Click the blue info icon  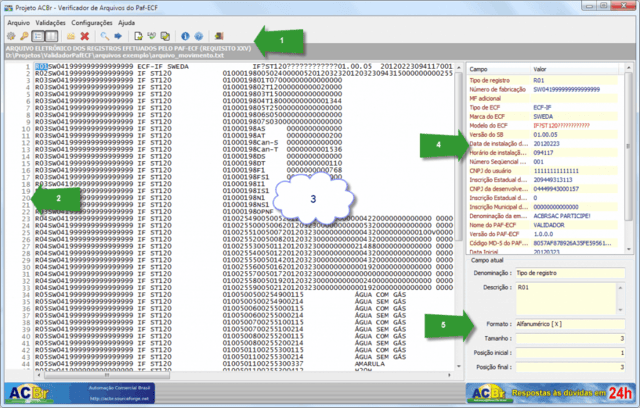[185, 36]
